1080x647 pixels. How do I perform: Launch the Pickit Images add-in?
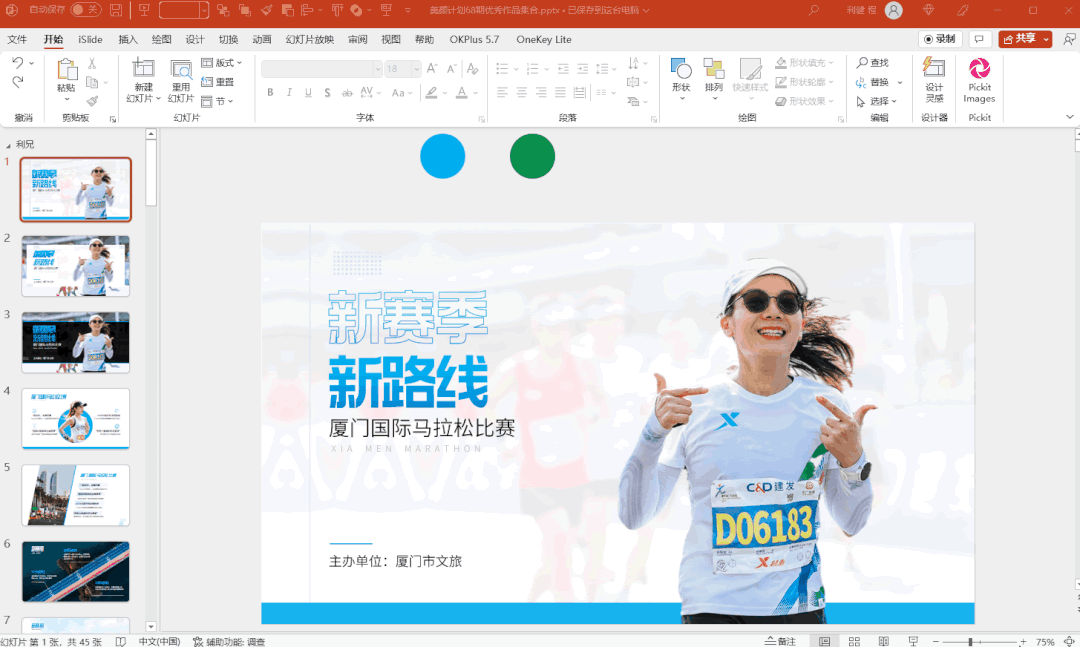coord(979,70)
